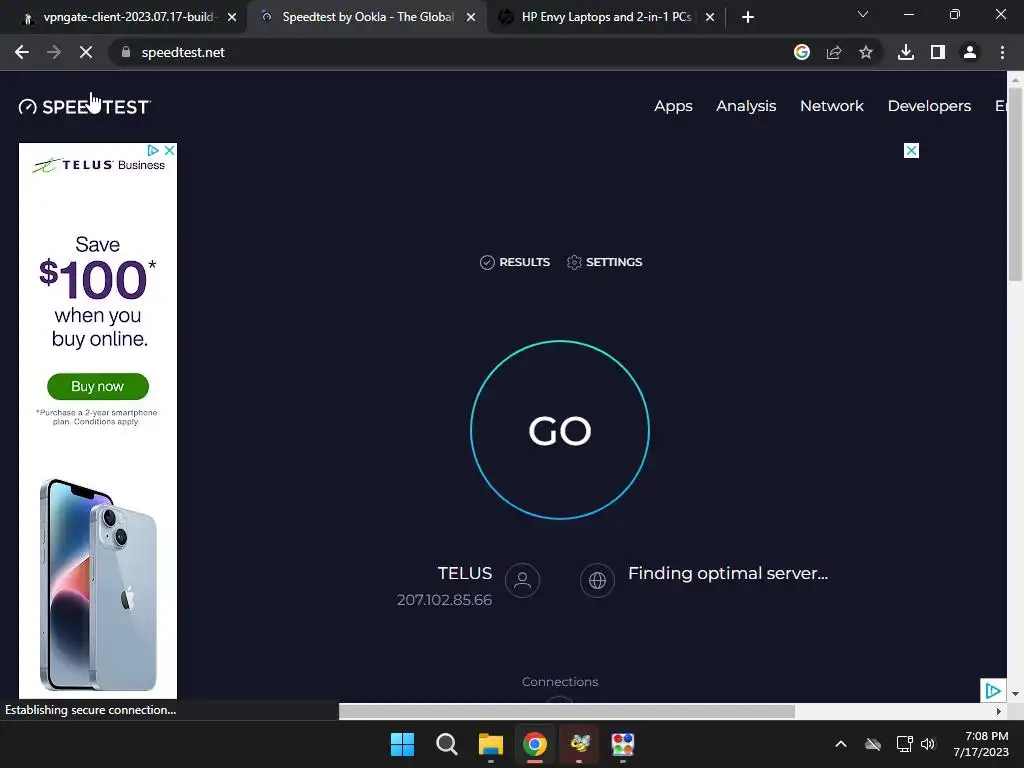1024x768 pixels.
Task: Stop loading the page
Action: (86, 52)
